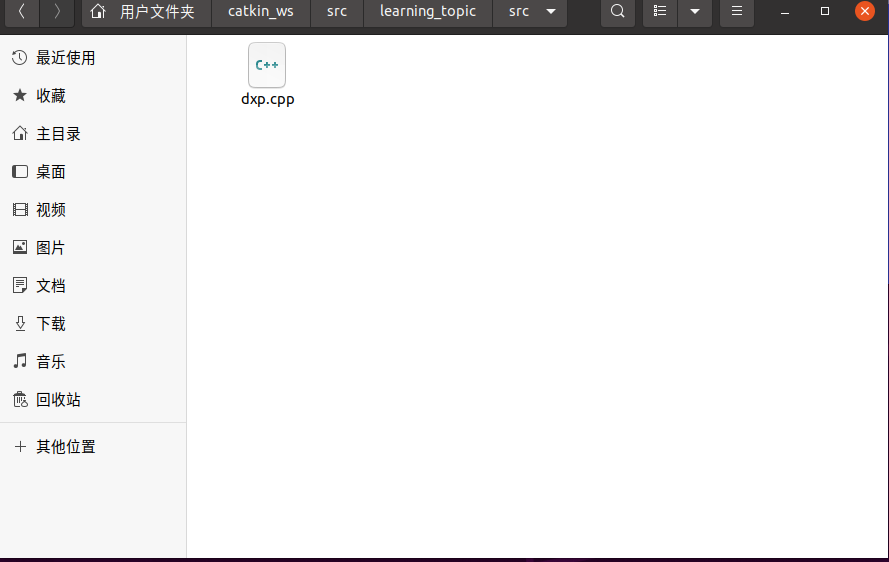889x562 pixels.
Task: Open 下载 downloads folder in the sidebar
Action: [93, 324]
